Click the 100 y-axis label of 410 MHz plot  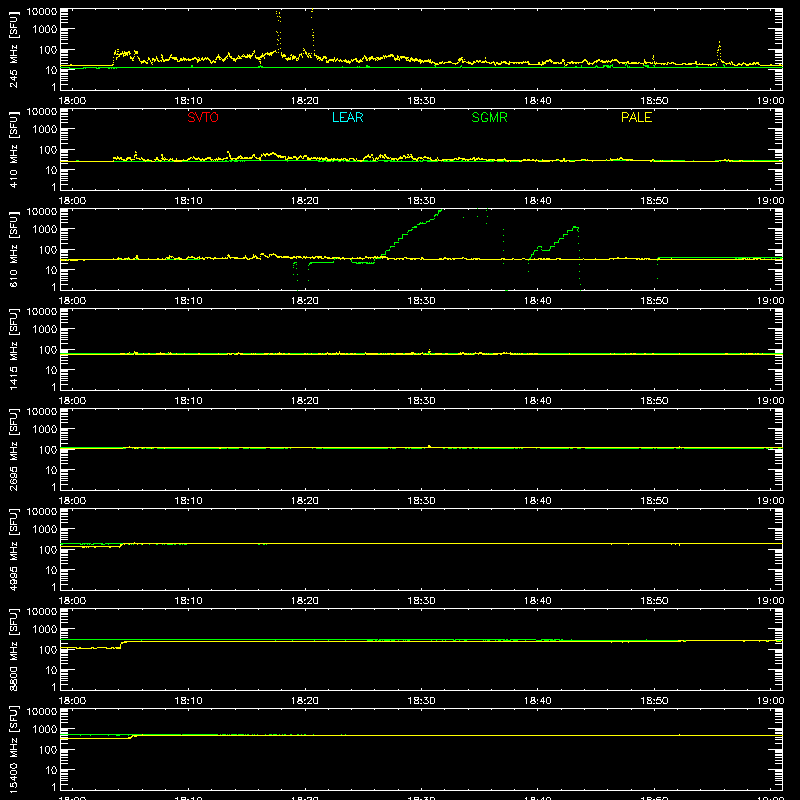(48, 150)
